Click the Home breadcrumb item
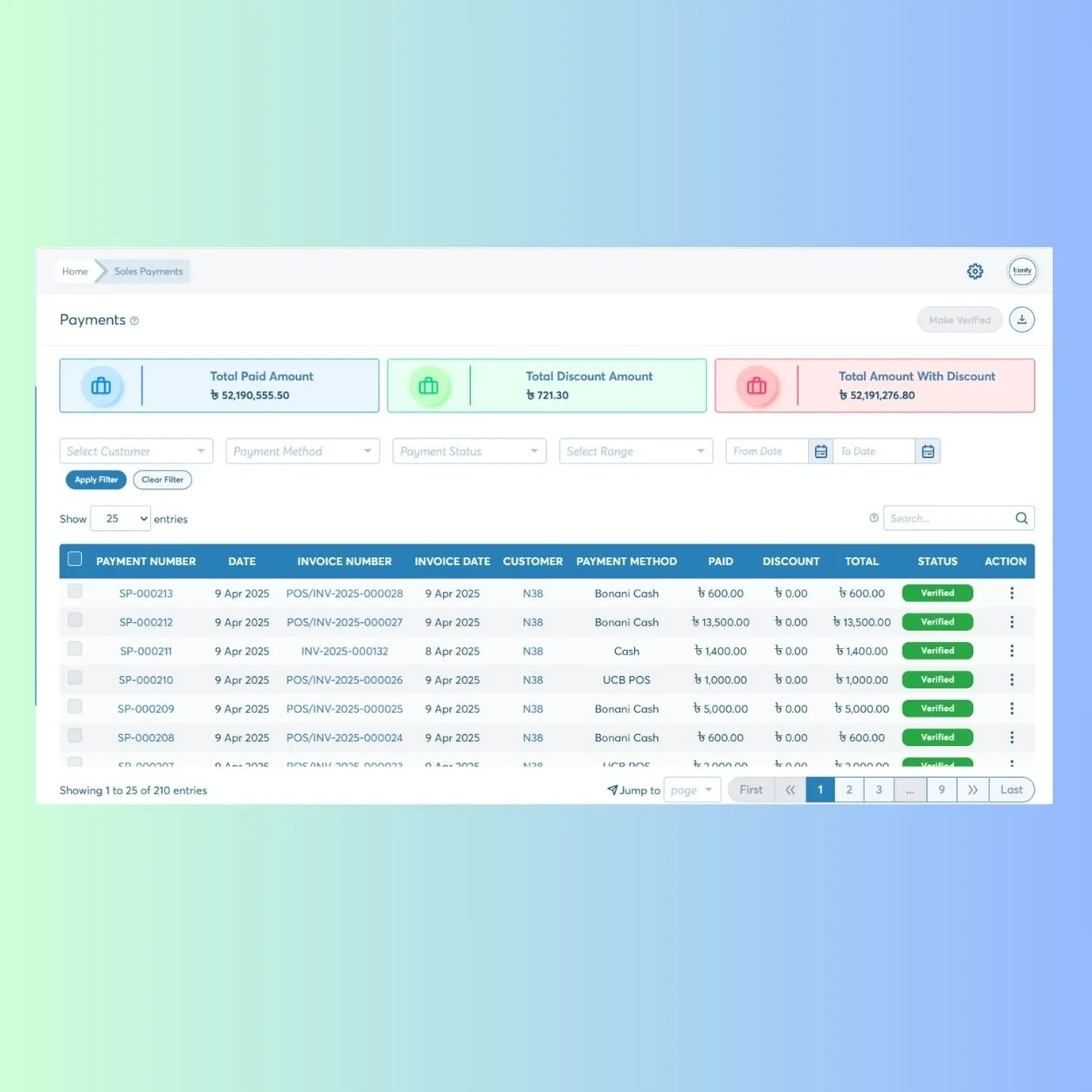The width and height of the screenshot is (1092, 1092). coord(74,271)
